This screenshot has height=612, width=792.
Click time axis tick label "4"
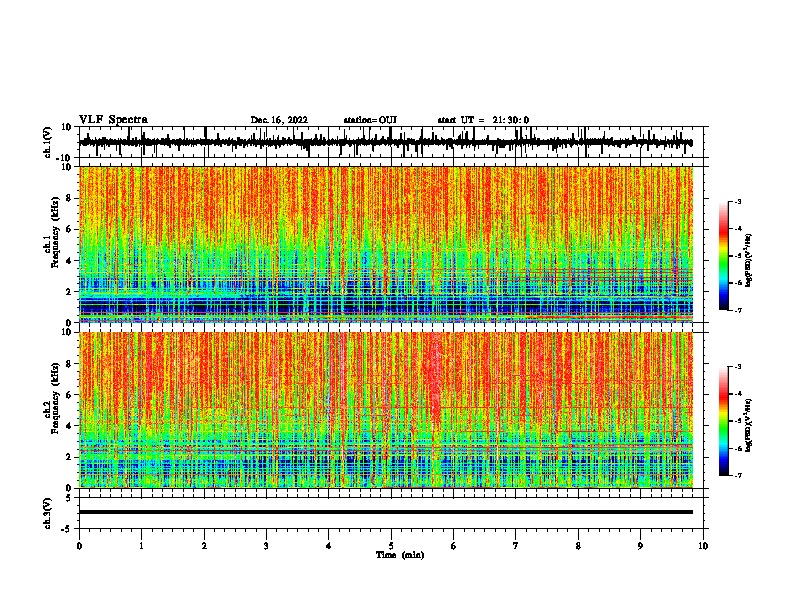tap(329, 546)
